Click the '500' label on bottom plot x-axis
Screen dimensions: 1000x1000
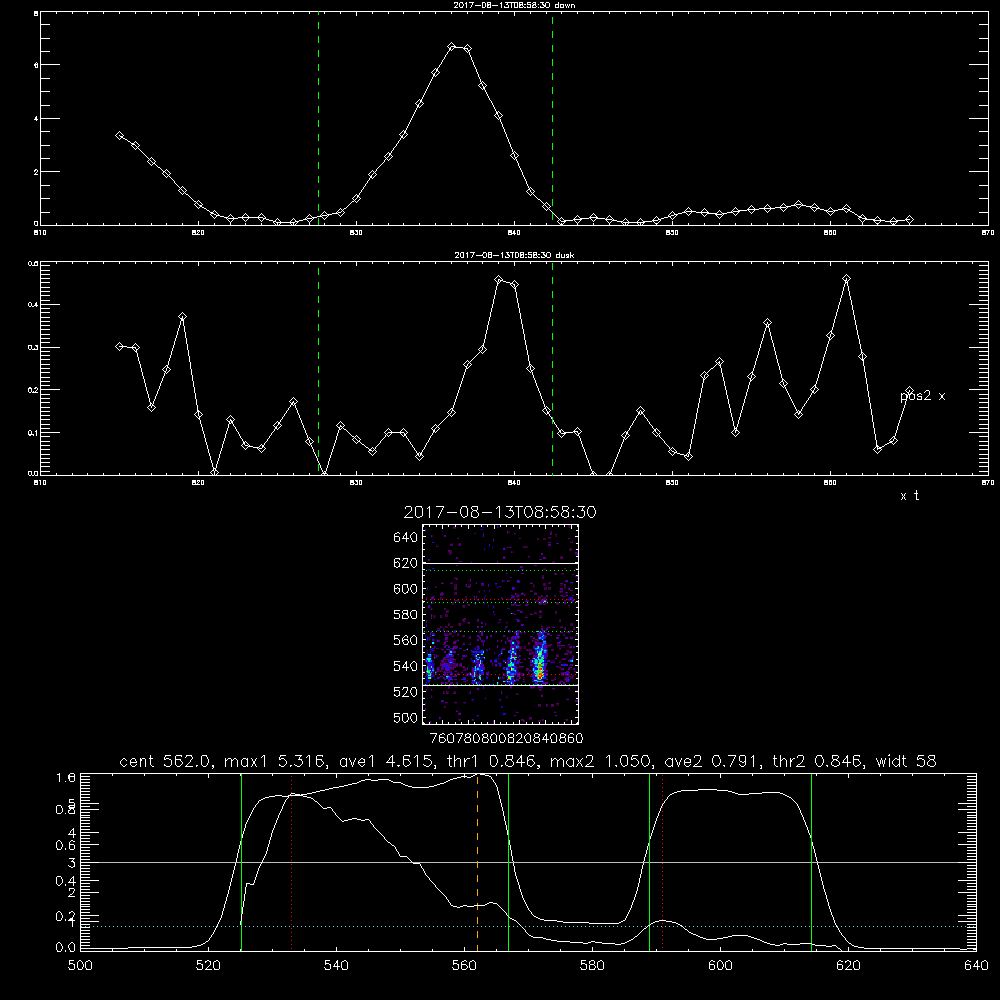pyautogui.click(x=80, y=966)
